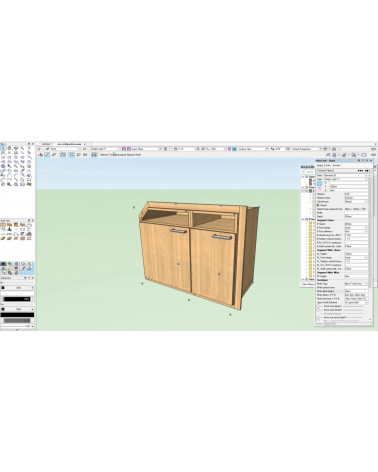Switch to the Data tab in Object Info
The image size is (378, 472).
tap(328, 165)
